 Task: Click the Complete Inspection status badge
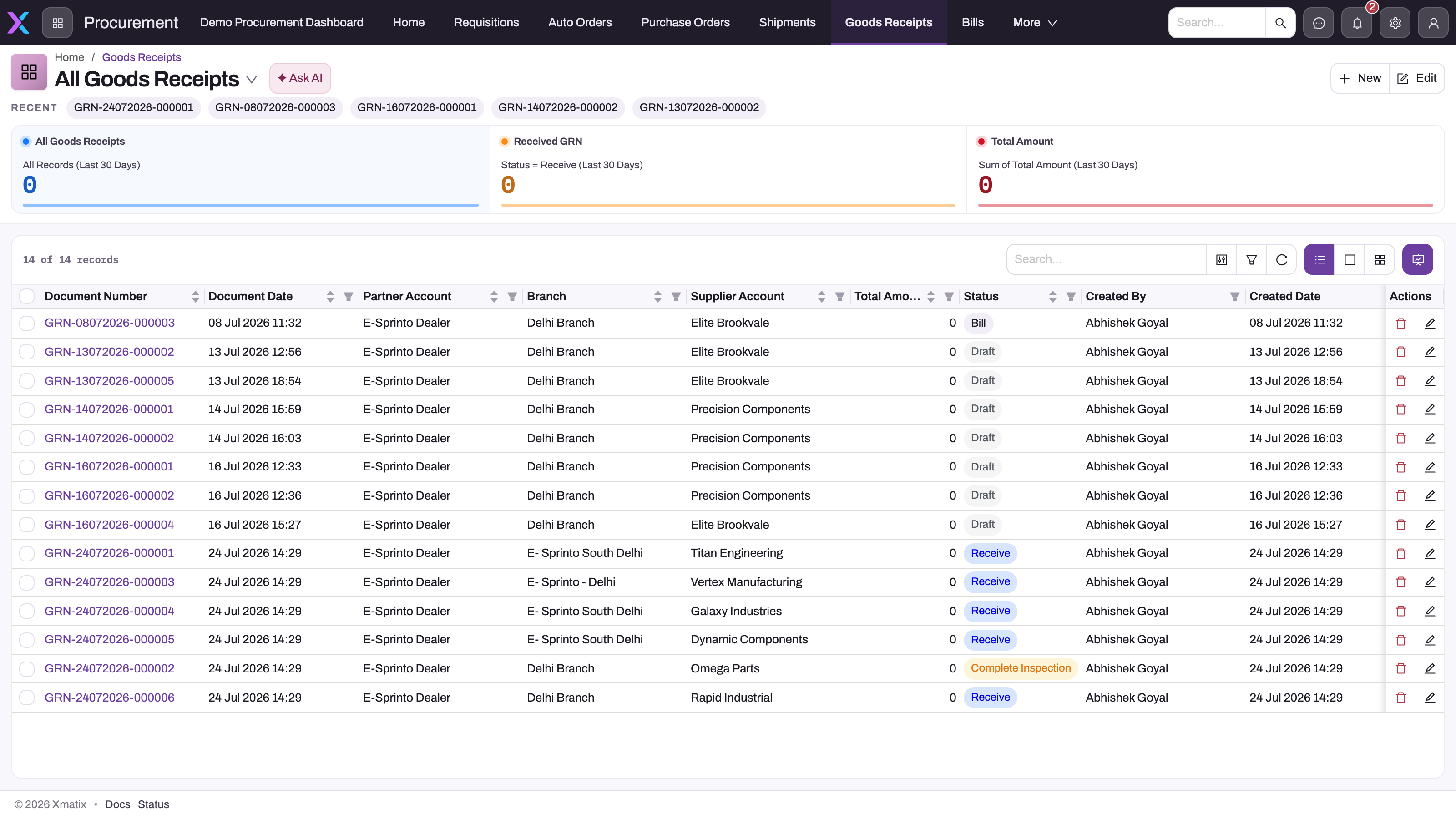[x=1020, y=668]
